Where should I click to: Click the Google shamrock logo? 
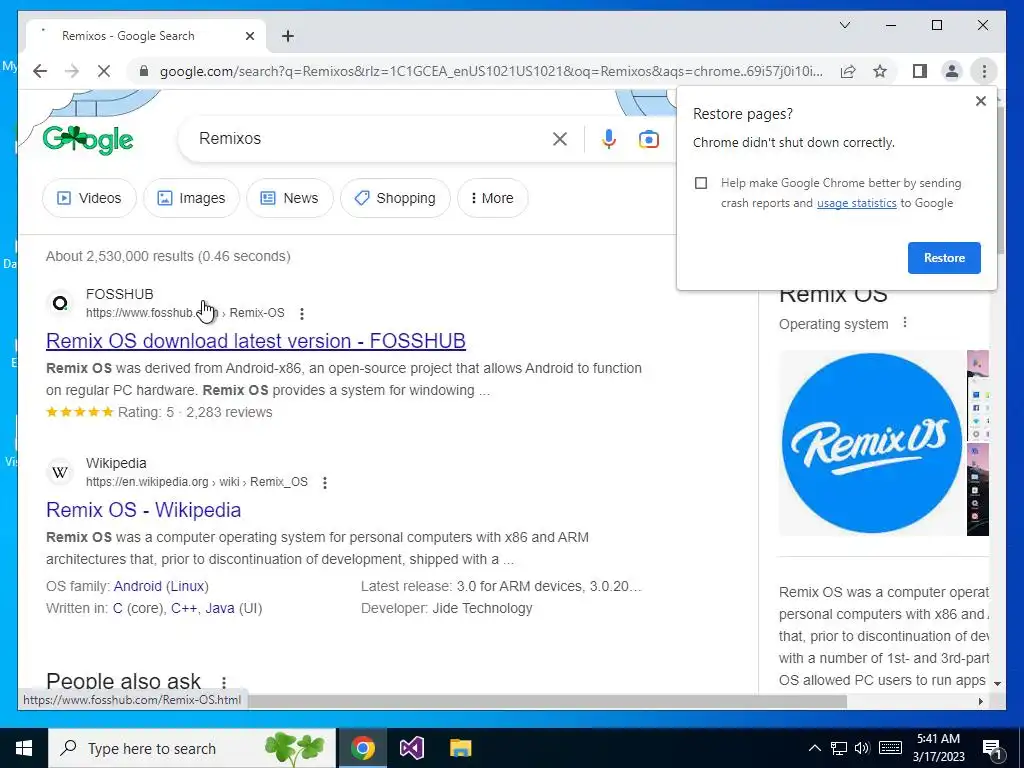[88, 140]
